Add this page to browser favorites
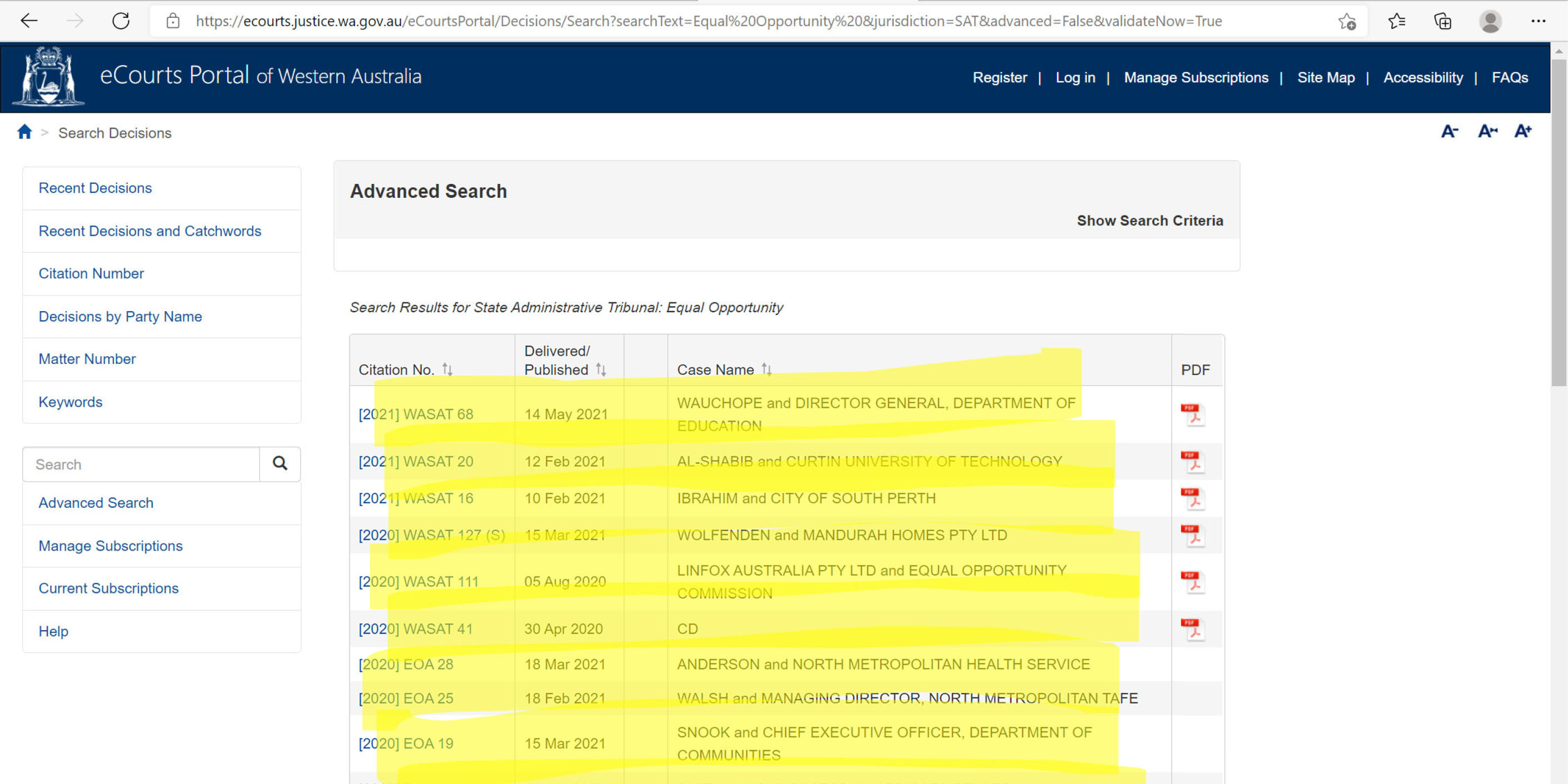The width and height of the screenshot is (1568, 784). click(x=1346, y=21)
